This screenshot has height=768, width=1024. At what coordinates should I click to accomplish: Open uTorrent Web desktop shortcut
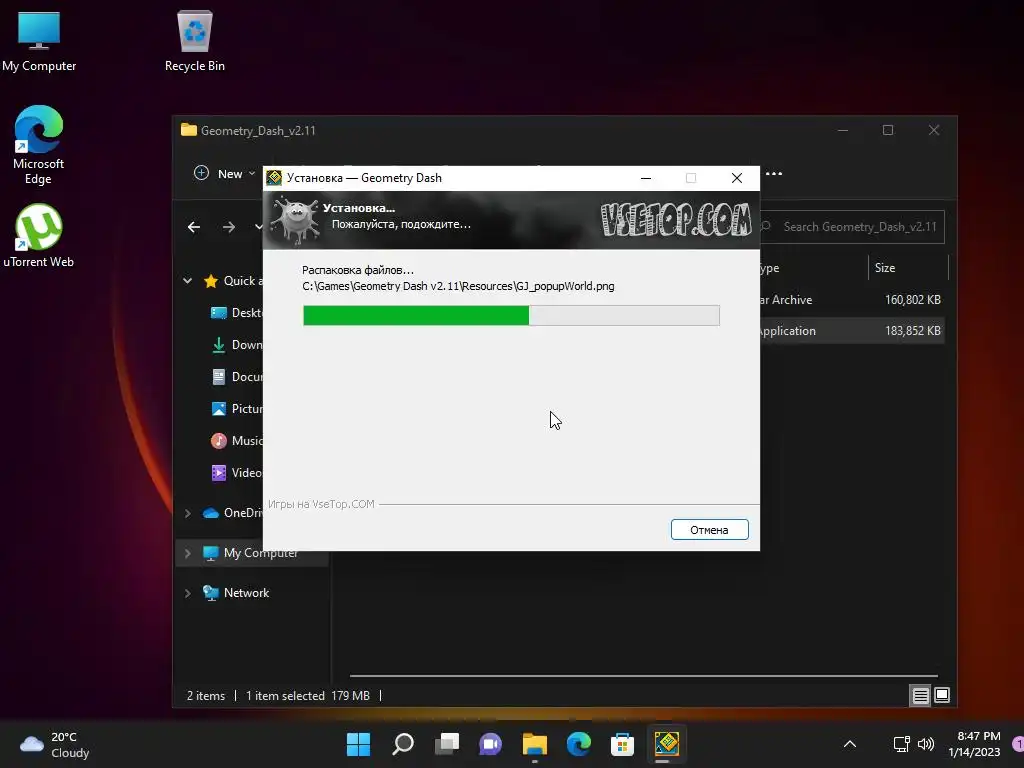click(x=39, y=236)
